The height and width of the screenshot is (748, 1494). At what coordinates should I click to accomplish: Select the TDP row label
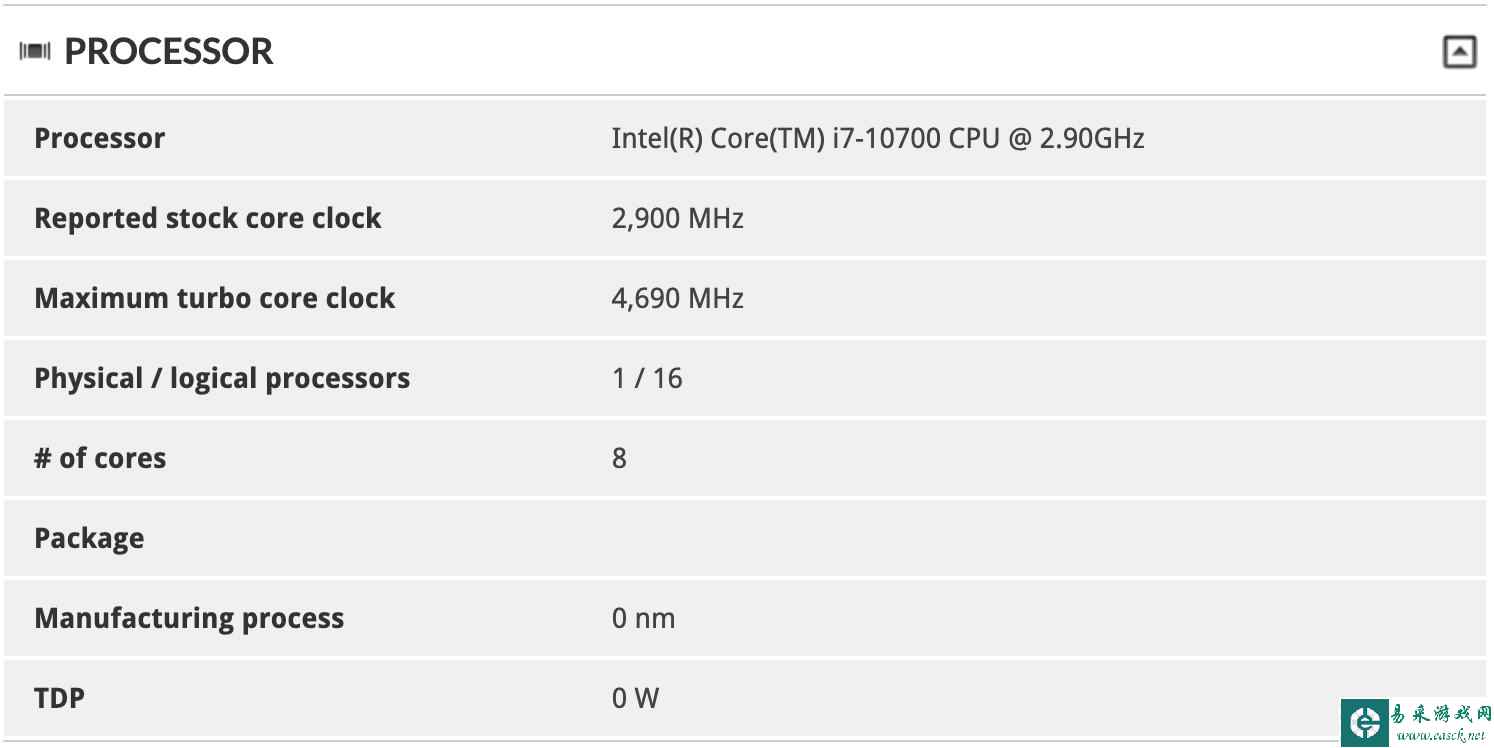pos(60,698)
